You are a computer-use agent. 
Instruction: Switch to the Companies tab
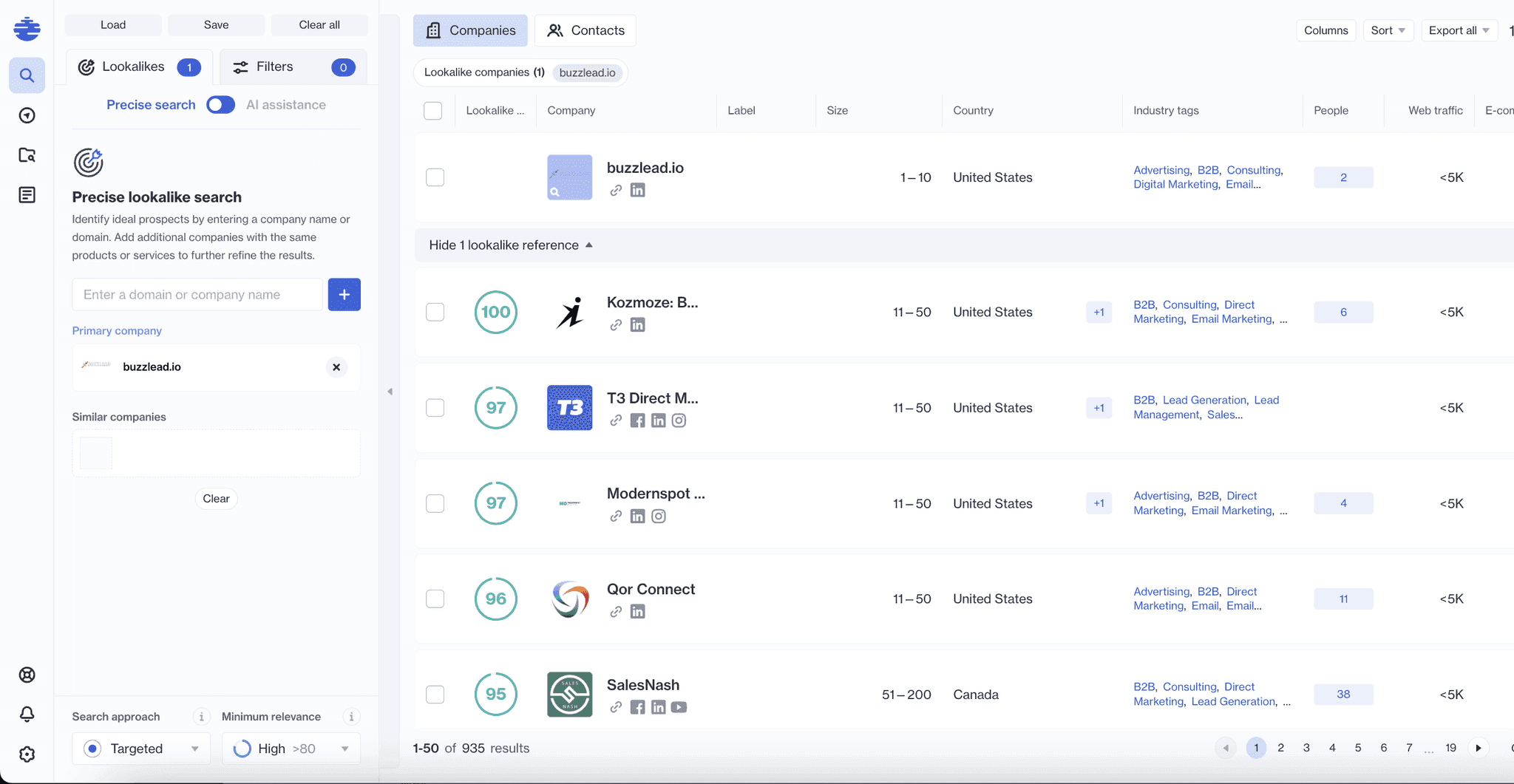click(x=470, y=30)
